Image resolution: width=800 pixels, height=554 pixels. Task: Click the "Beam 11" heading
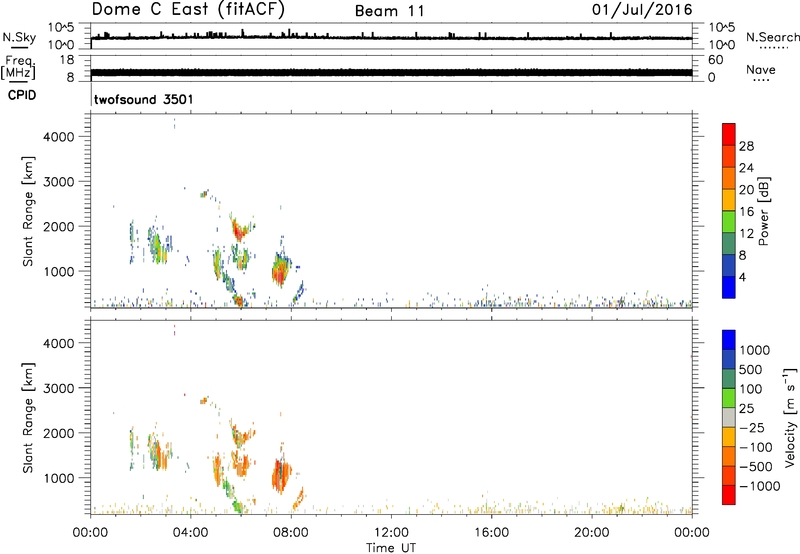coord(390,11)
